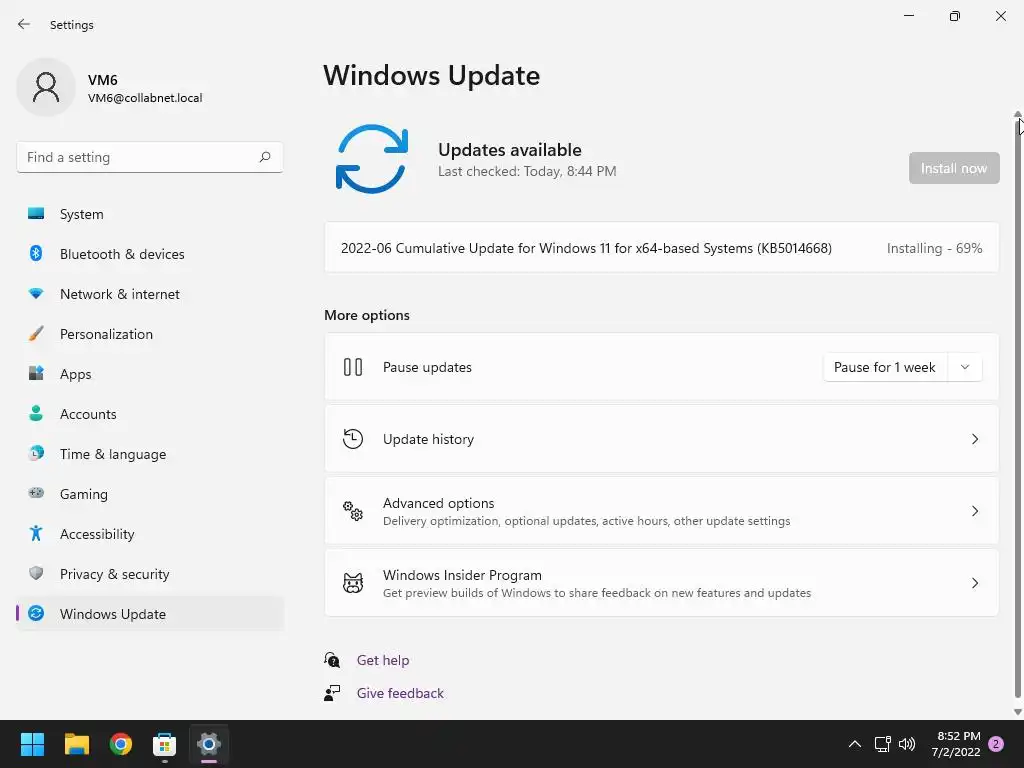Viewport: 1024px width, 768px height.
Task: Click the network tray icon
Action: coord(882,744)
